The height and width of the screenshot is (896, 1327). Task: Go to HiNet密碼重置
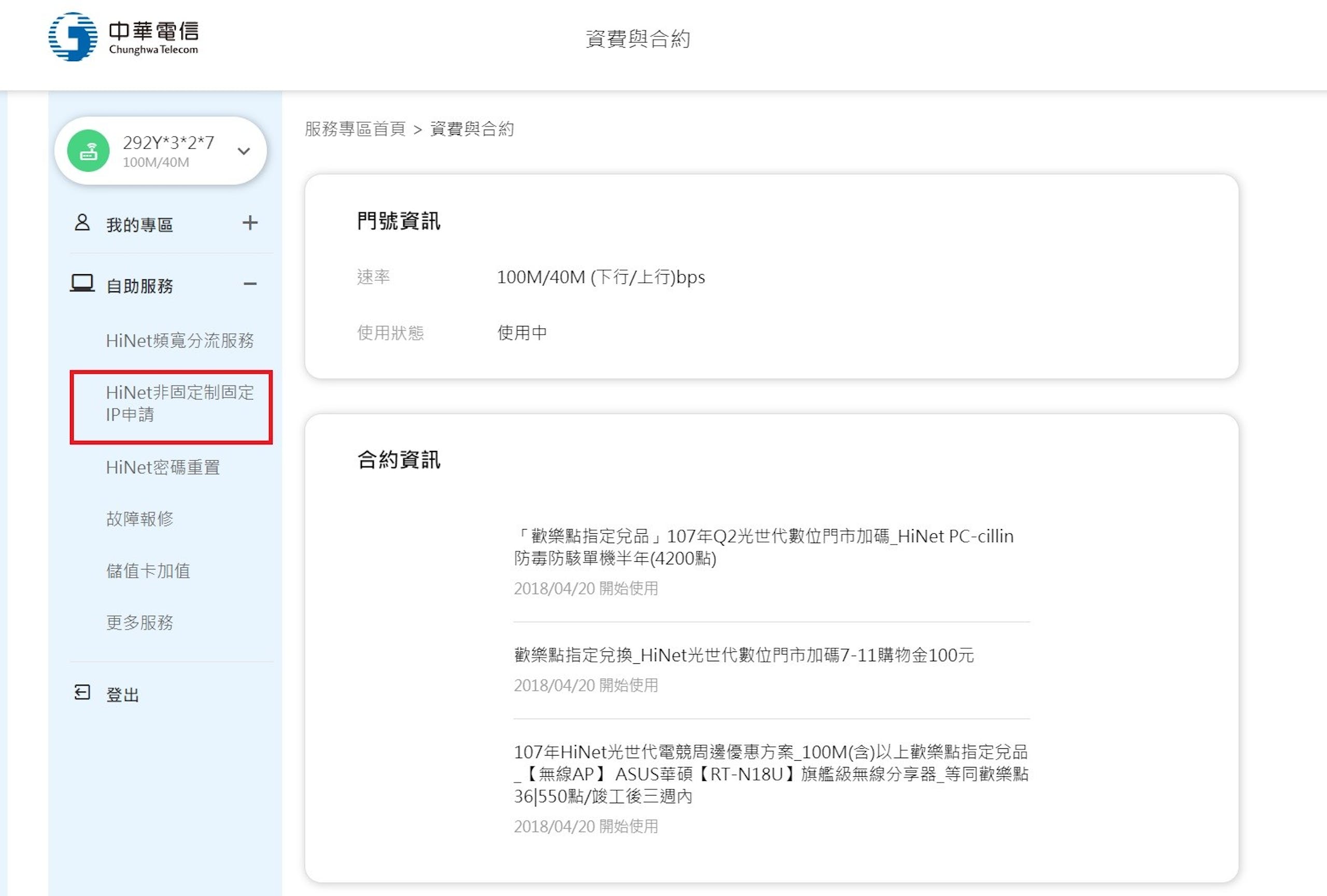tap(163, 467)
